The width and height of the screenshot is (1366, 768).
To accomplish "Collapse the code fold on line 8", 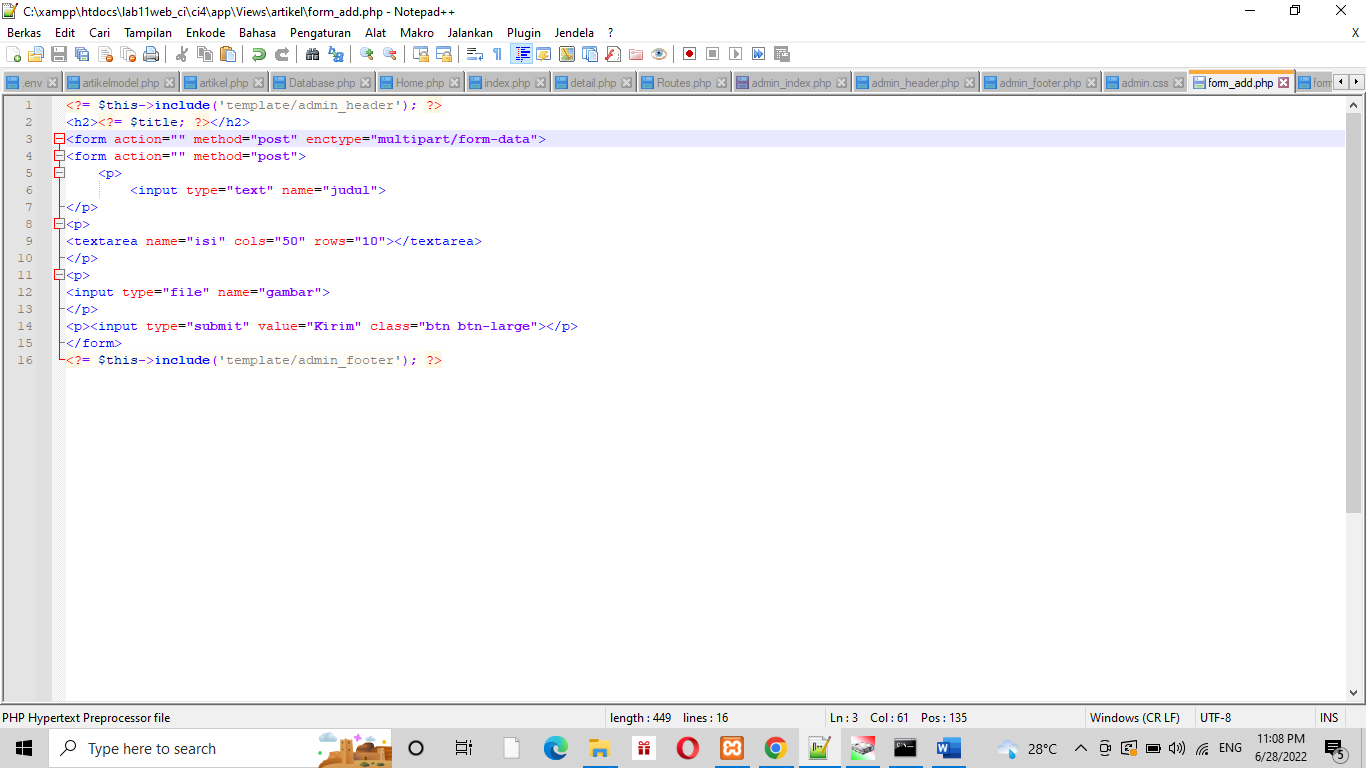I will click(58, 224).
